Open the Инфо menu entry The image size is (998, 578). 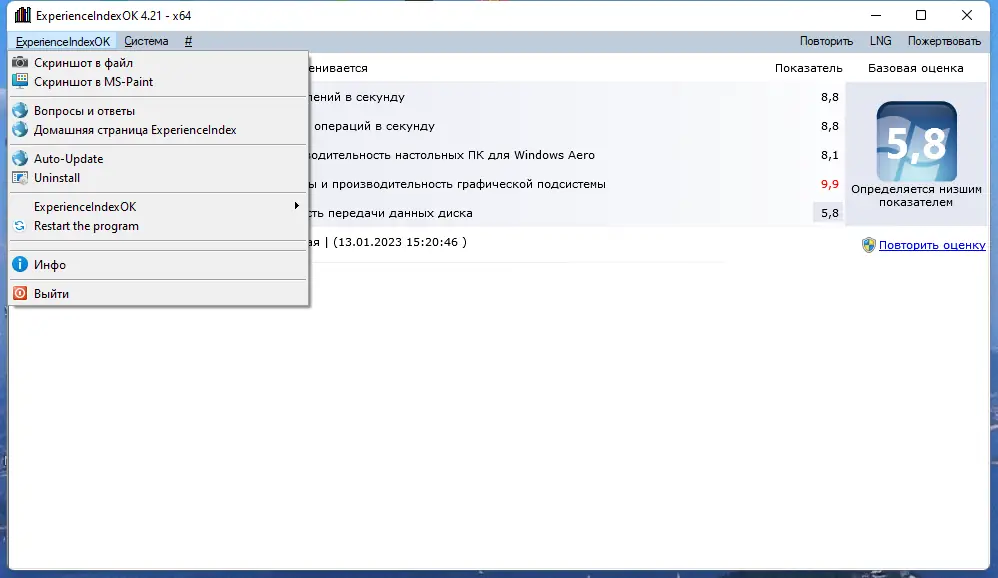(158, 264)
